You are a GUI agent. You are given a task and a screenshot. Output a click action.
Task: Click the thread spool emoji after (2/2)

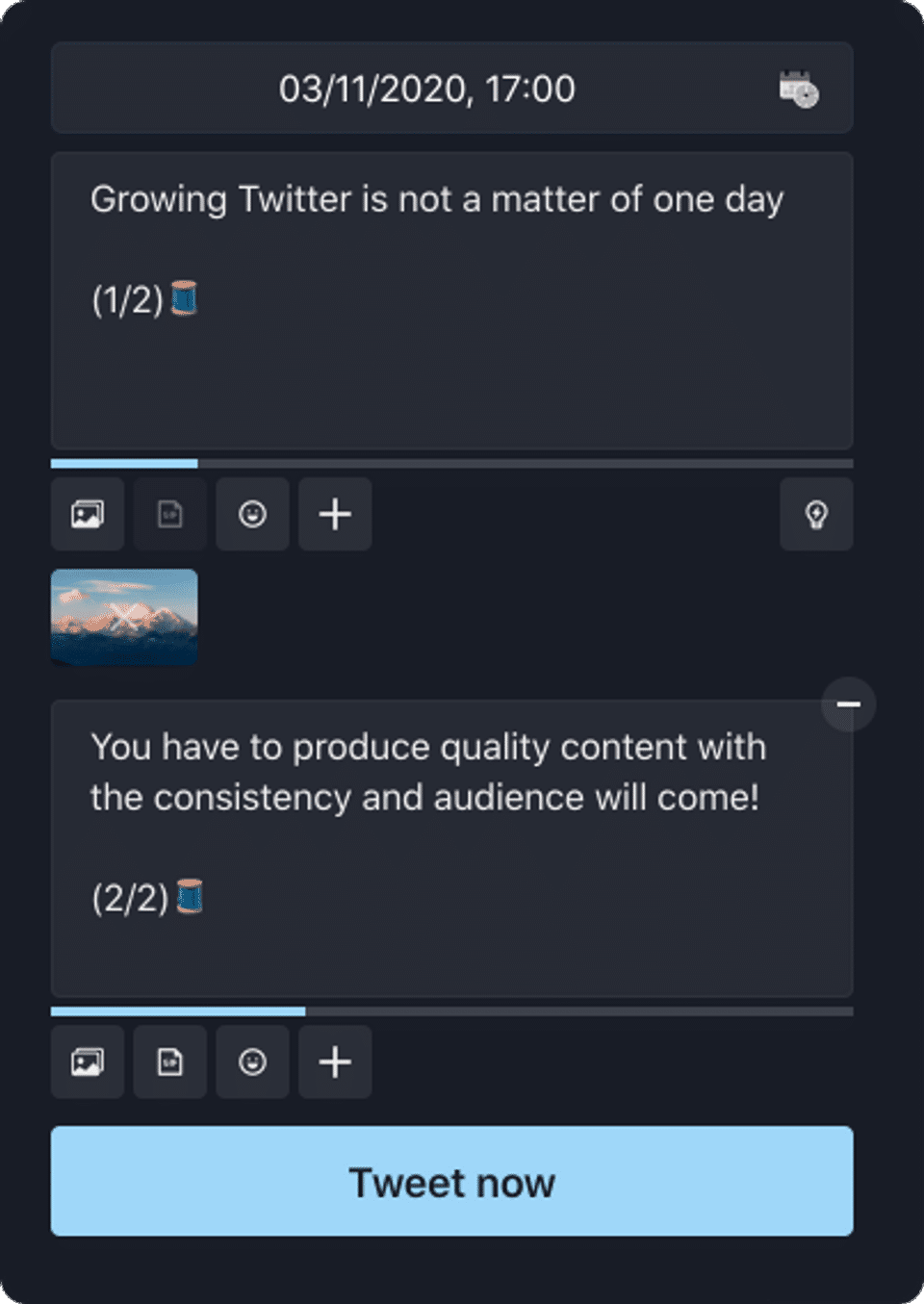(x=190, y=897)
